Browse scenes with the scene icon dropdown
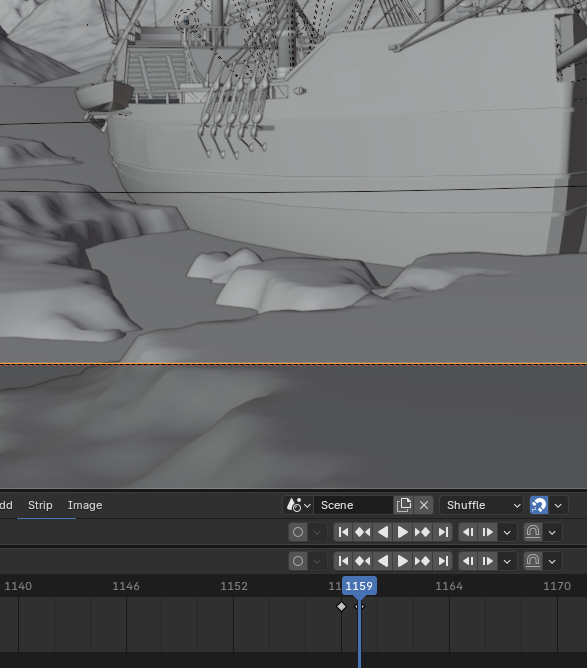Screen dimensions: 587x668 point(298,505)
